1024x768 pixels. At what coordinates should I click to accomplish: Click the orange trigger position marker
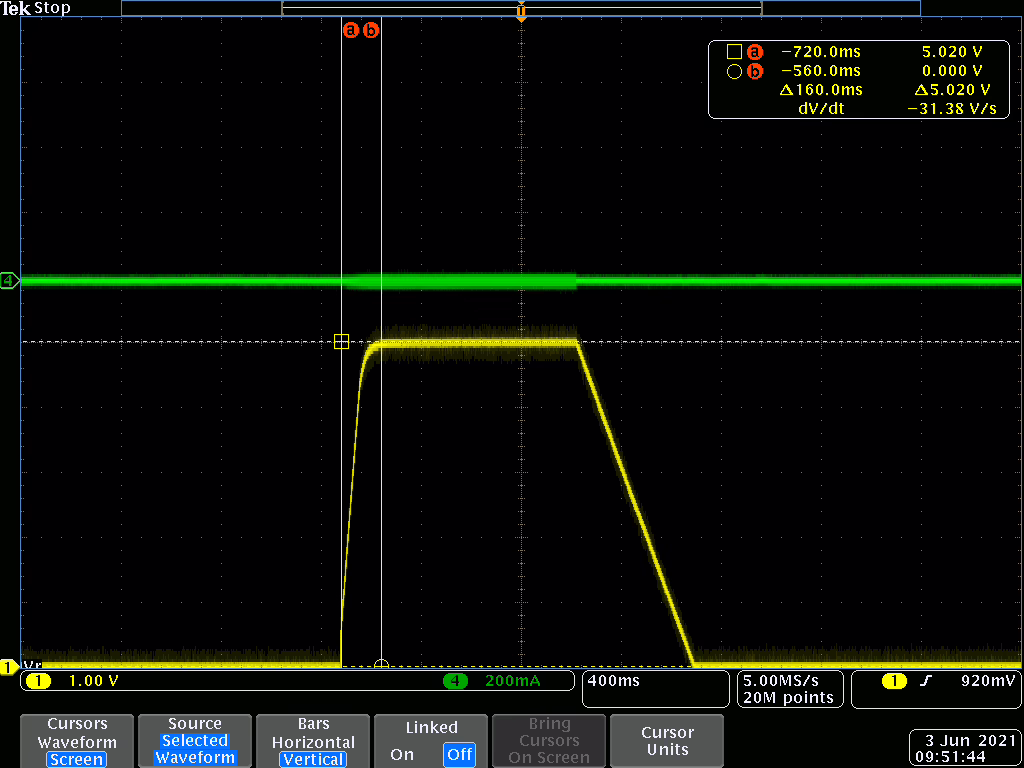[521, 13]
